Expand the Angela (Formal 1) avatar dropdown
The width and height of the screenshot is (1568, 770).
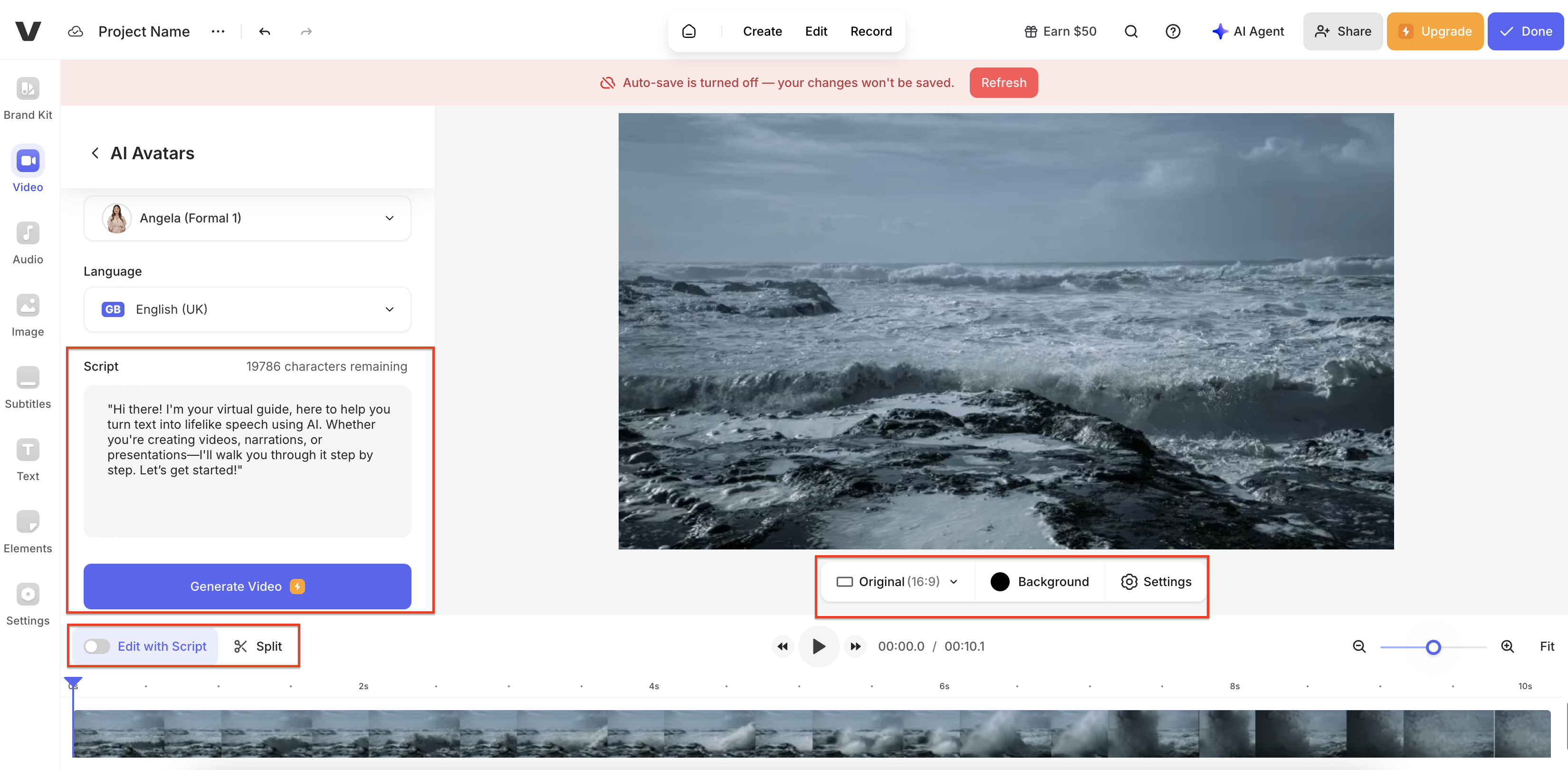click(x=247, y=218)
